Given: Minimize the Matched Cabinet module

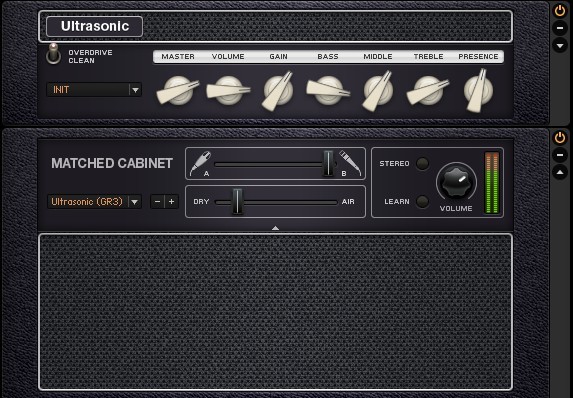Looking at the screenshot, I should pyautogui.click(x=559, y=155).
